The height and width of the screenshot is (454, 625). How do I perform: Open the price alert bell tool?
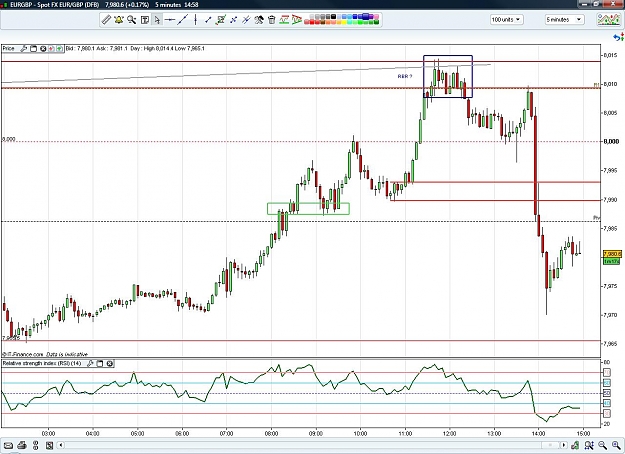tap(119, 20)
